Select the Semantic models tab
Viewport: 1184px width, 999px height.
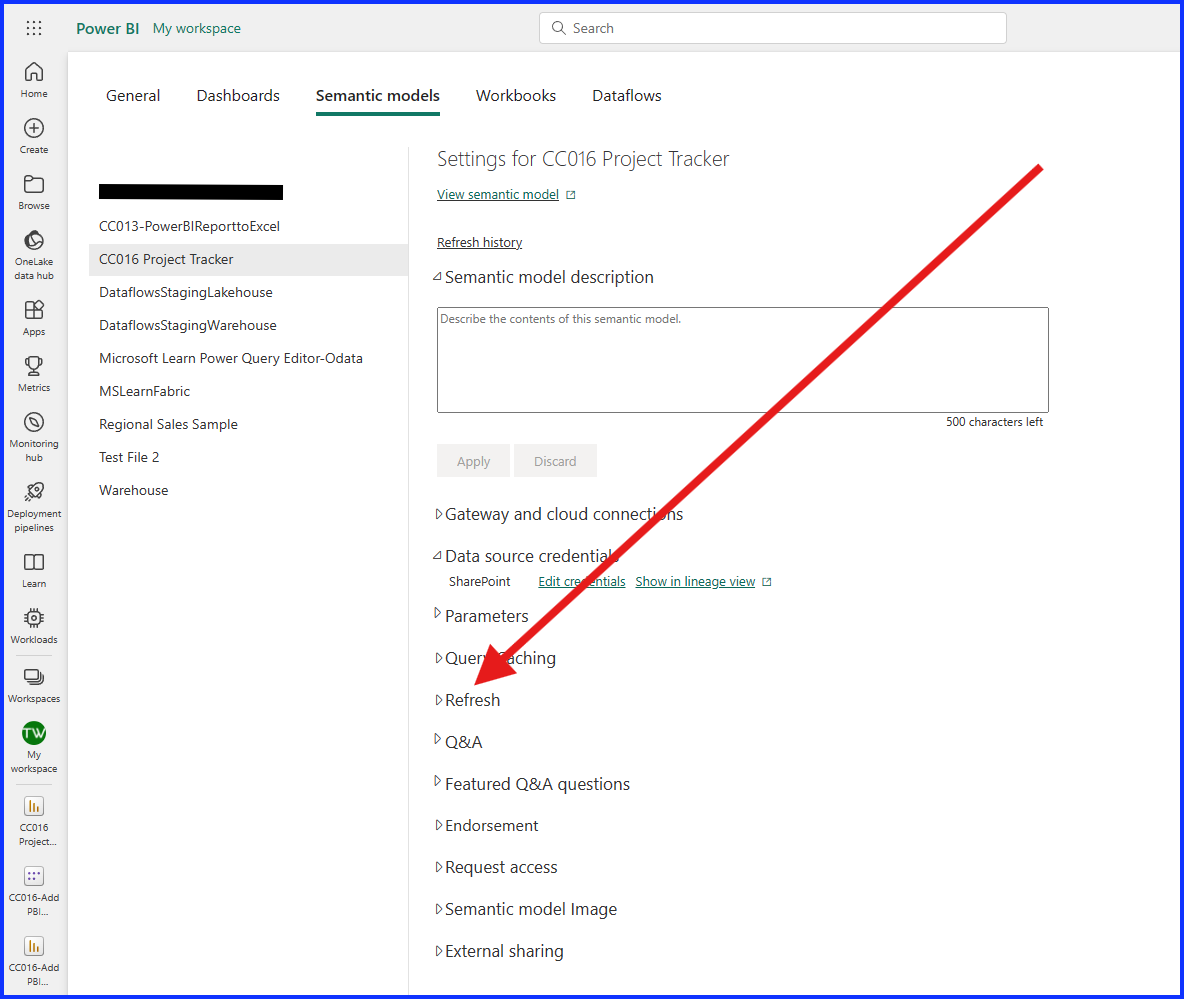(x=378, y=96)
